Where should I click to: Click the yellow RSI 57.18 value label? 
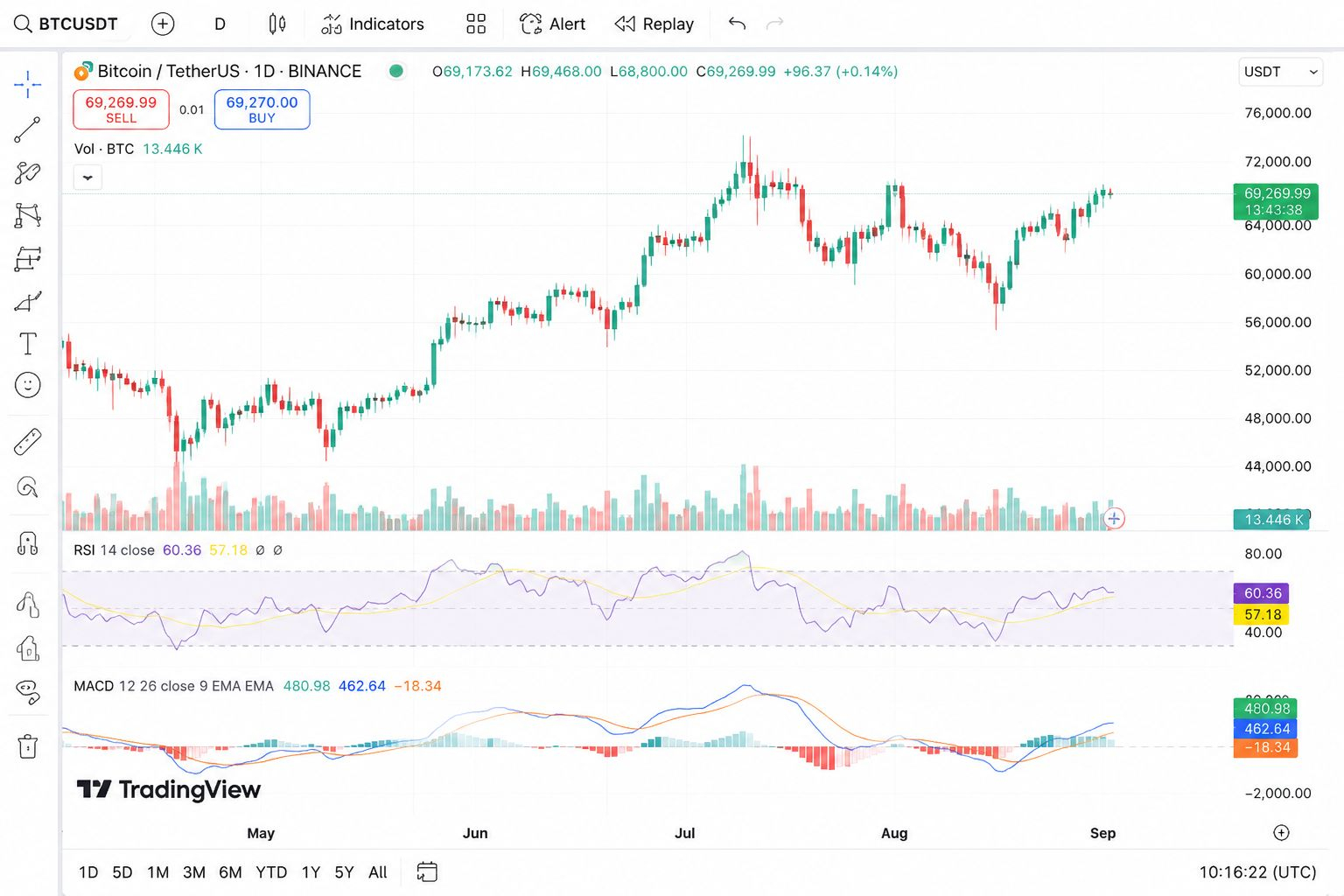(x=1261, y=614)
